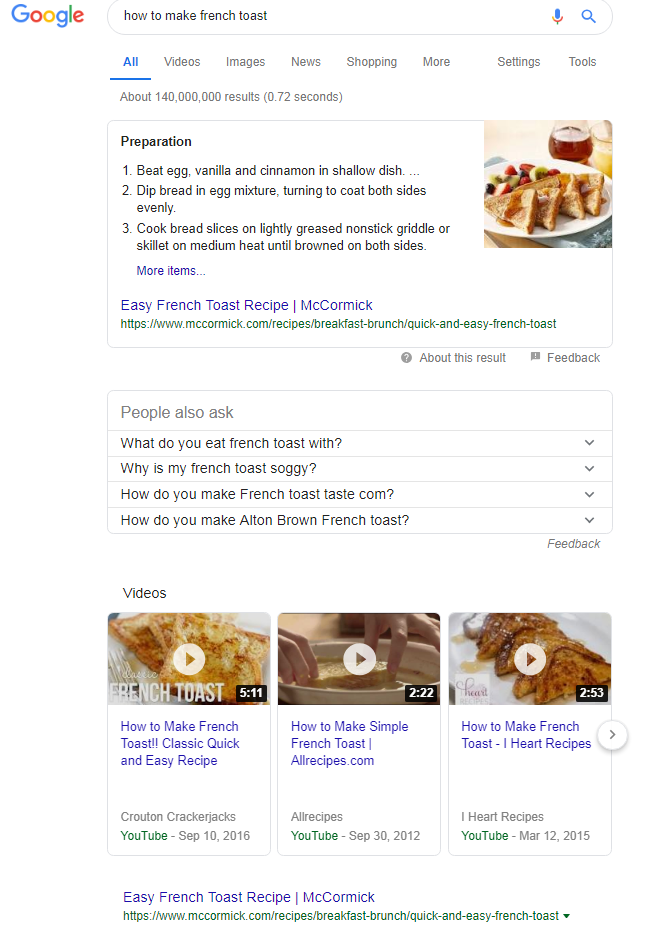Expand "What do you eat french toast with?"
The width and height of the screenshot is (651, 925).
[x=589, y=443]
